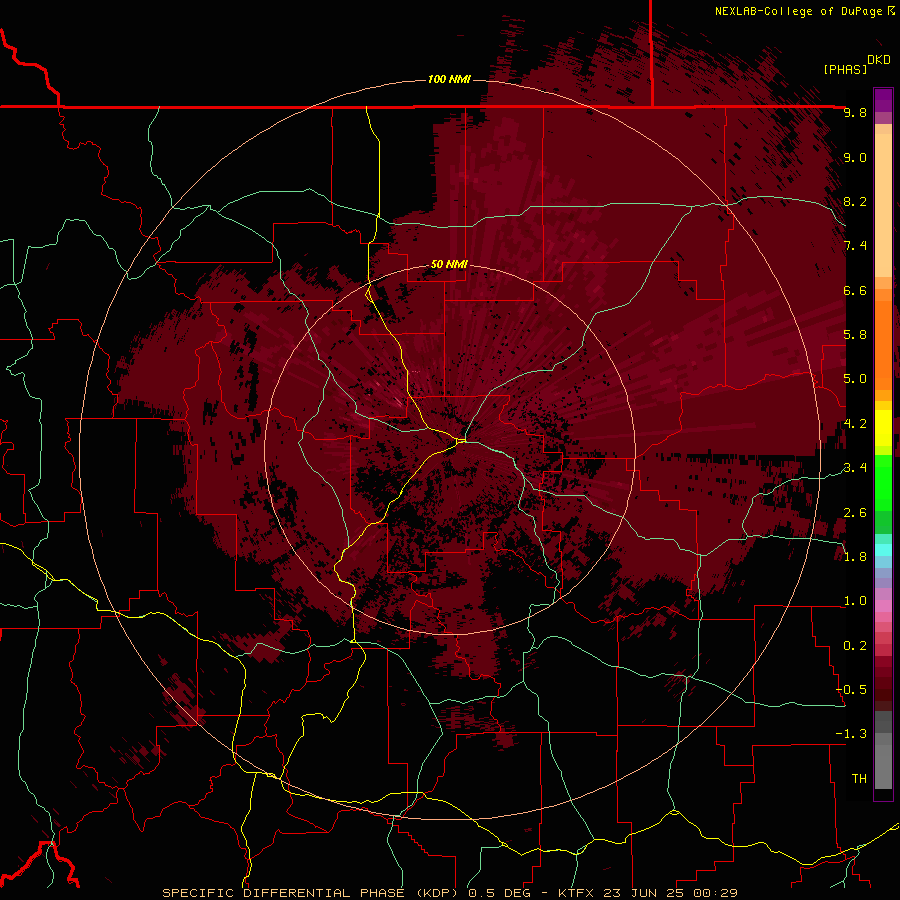This screenshot has height=900, width=900.
Task: Click the 100 NMI range ring label
Action: pyautogui.click(x=449, y=79)
